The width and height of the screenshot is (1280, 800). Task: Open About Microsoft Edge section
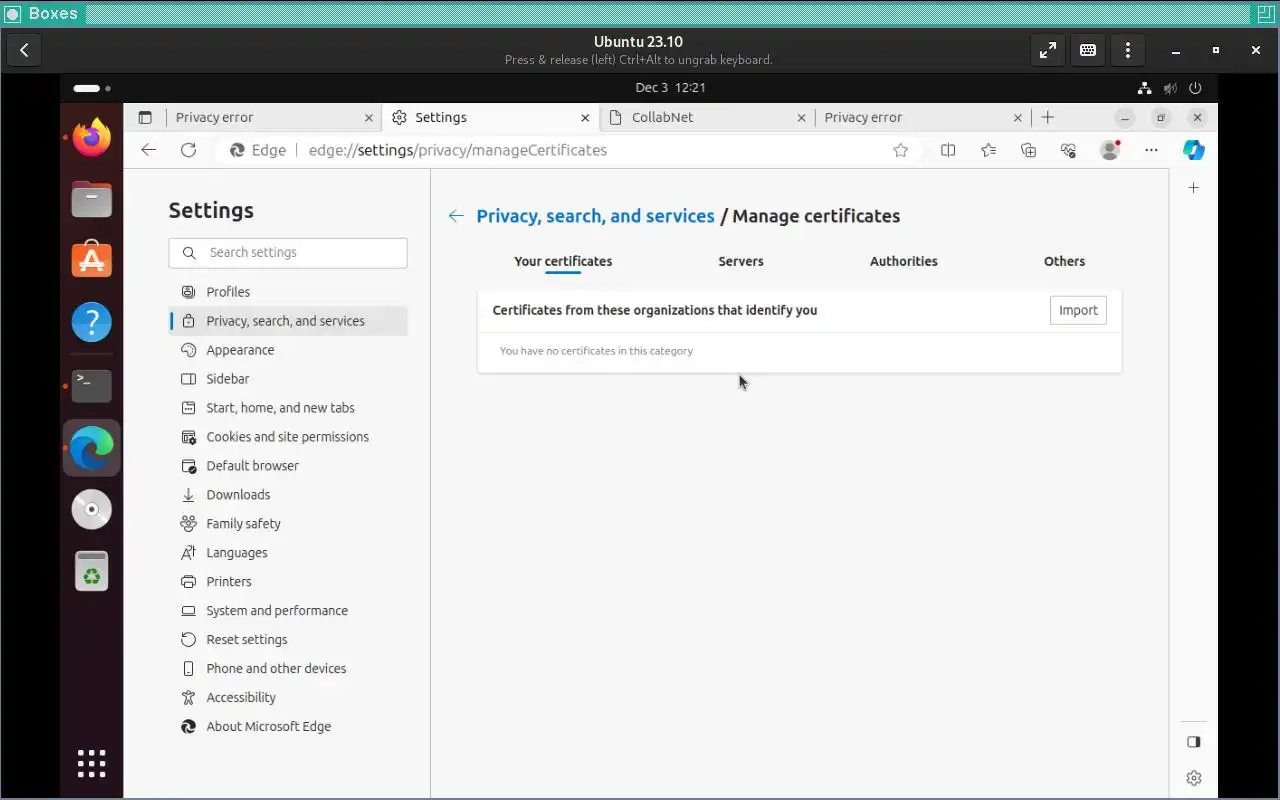click(x=288, y=727)
